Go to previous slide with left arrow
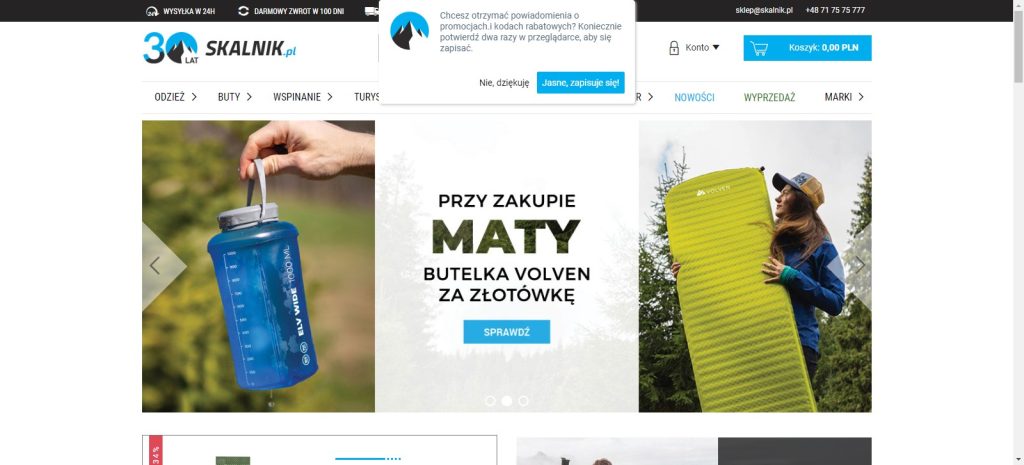Image resolution: width=1024 pixels, height=465 pixels. tap(155, 265)
